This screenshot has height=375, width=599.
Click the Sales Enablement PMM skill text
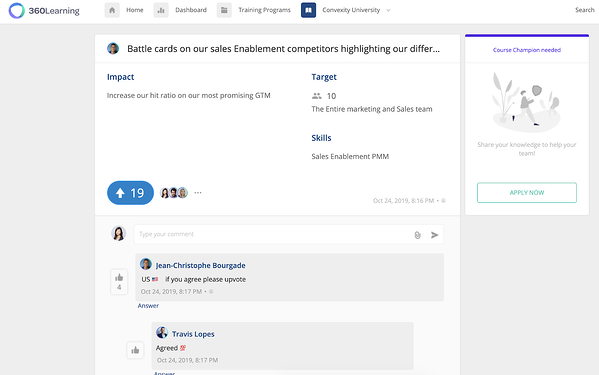[x=350, y=156]
